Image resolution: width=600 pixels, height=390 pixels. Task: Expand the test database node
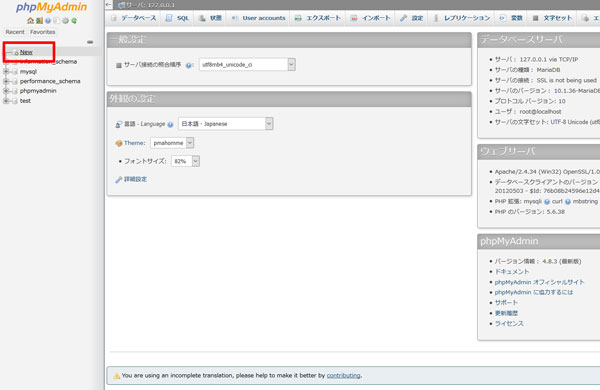[6, 101]
